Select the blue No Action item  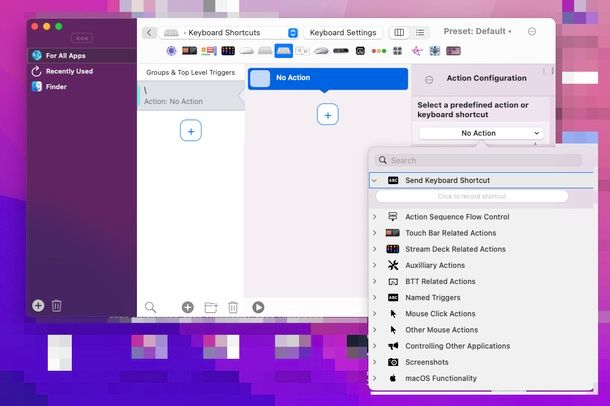328,78
